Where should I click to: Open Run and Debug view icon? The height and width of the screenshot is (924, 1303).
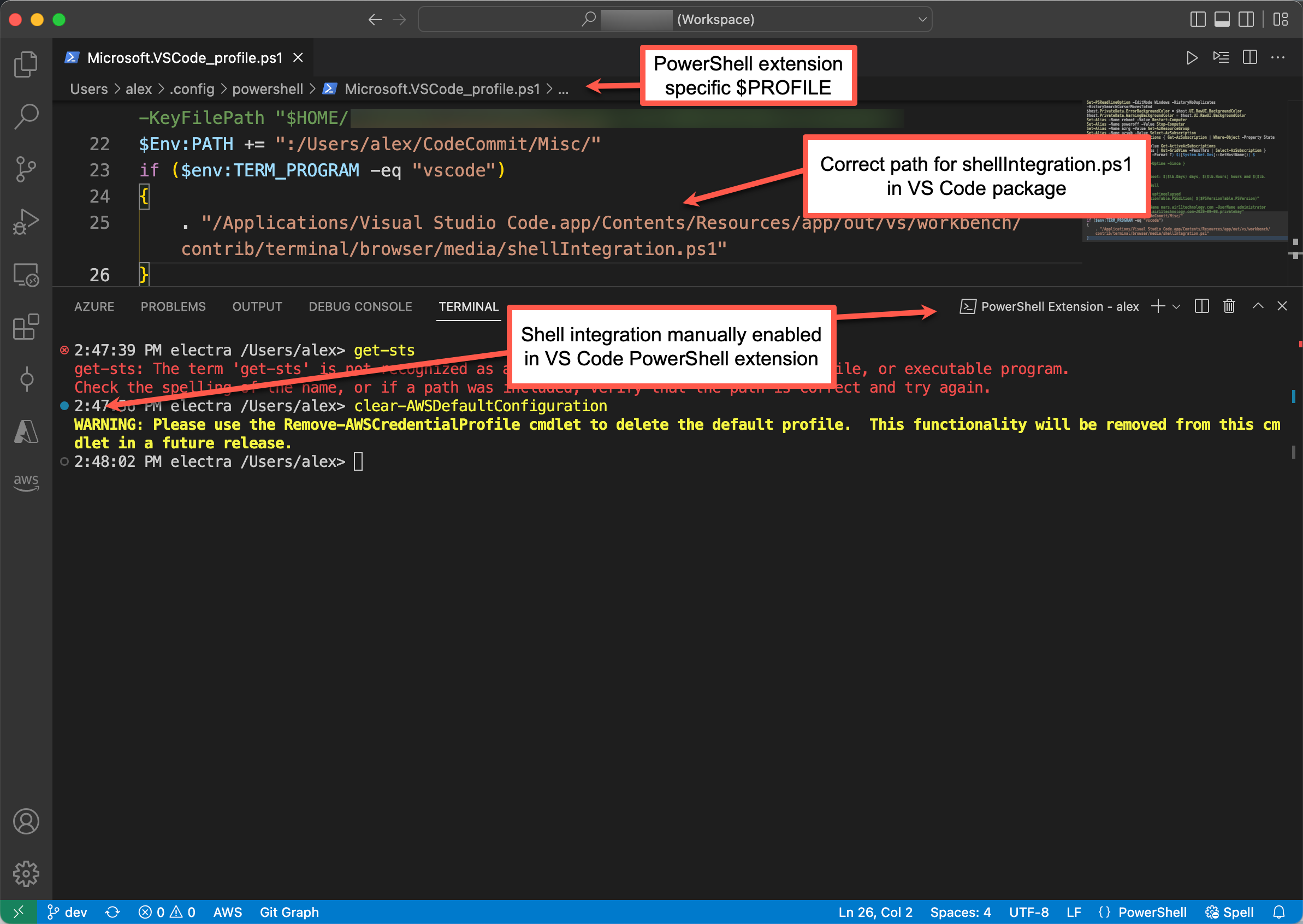[x=26, y=221]
